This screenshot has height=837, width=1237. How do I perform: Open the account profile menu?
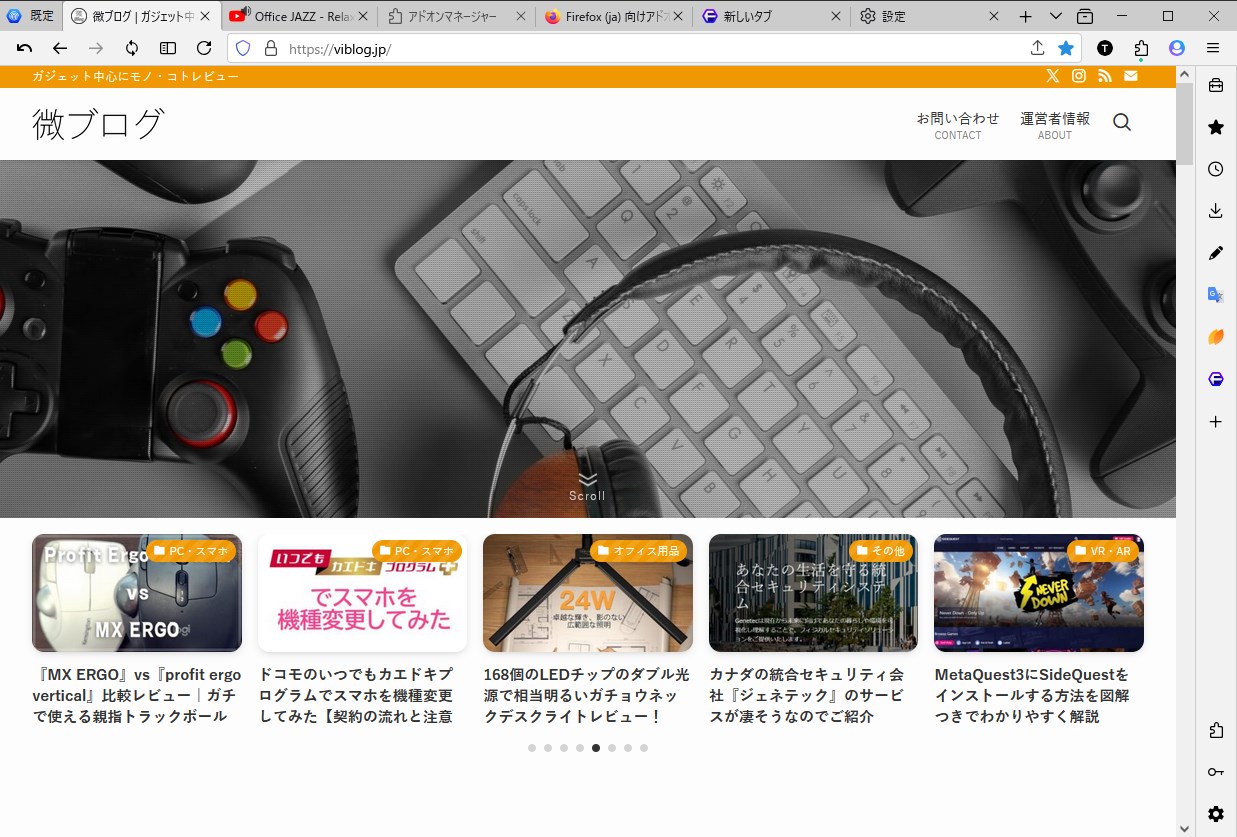click(1176, 48)
